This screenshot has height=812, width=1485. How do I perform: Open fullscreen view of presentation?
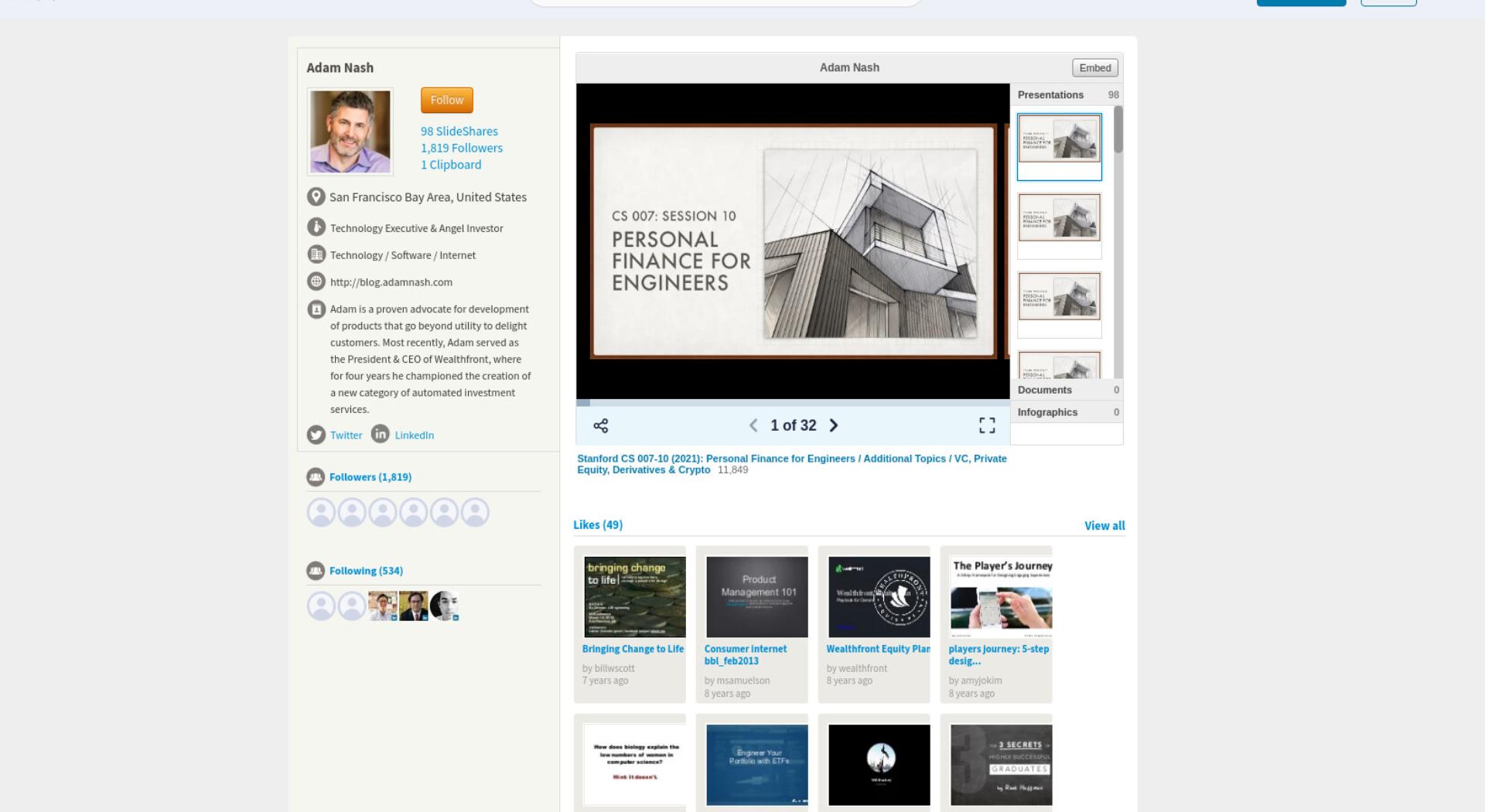987,425
